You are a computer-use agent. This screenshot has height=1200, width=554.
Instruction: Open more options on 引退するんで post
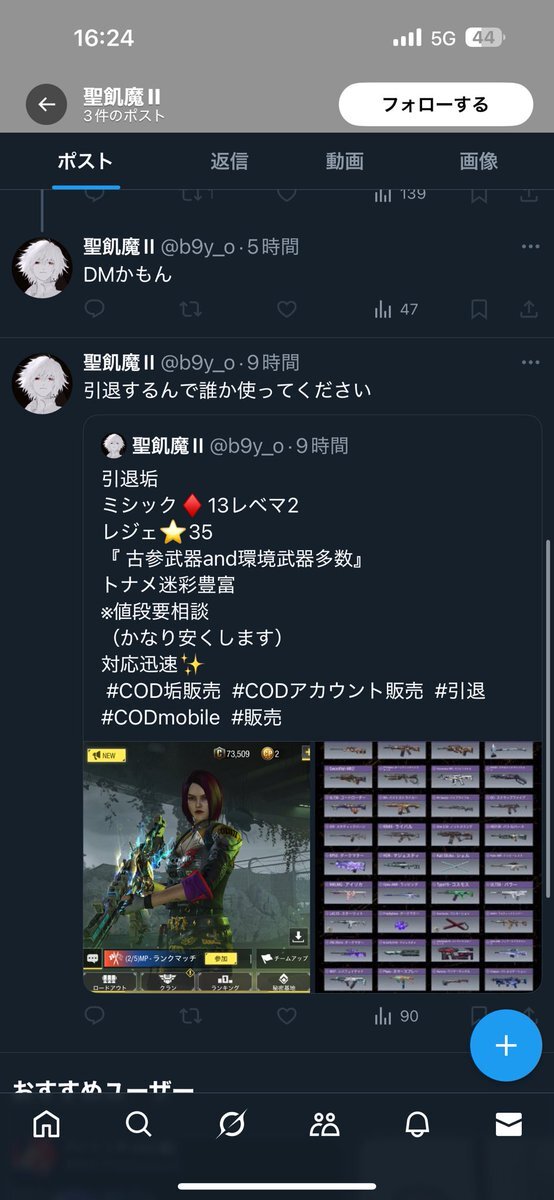(x=530, y=362)
